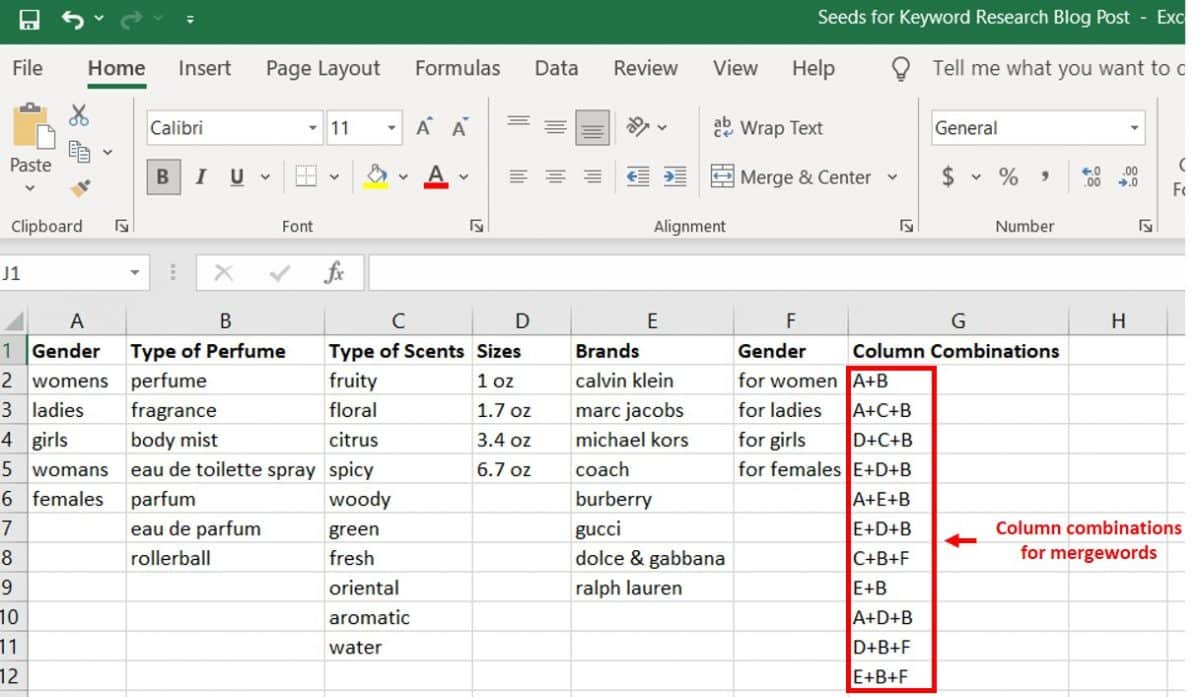Click the Insert Function fx icon
The height and width of the screenshot is (697, 1200).
[334, 273]
